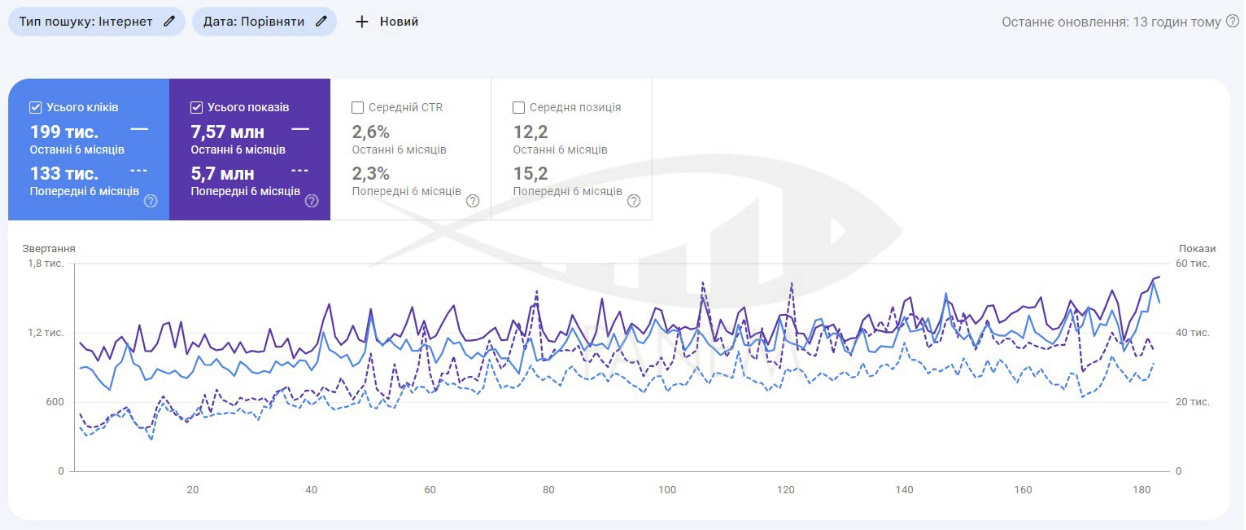1246x530 pixels.
Task: Click chart point at day 80 peak
Action: (x=537, y=292)
